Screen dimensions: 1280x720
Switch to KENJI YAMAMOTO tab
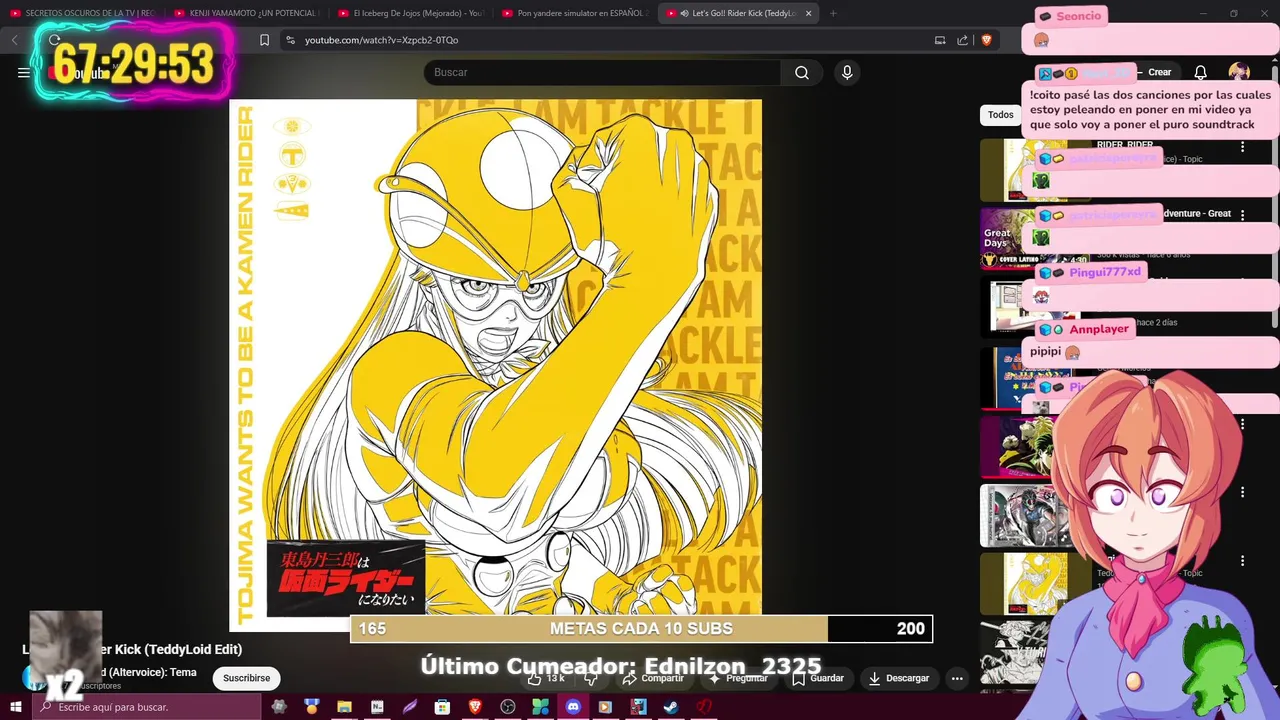click(x=246, y=13)
